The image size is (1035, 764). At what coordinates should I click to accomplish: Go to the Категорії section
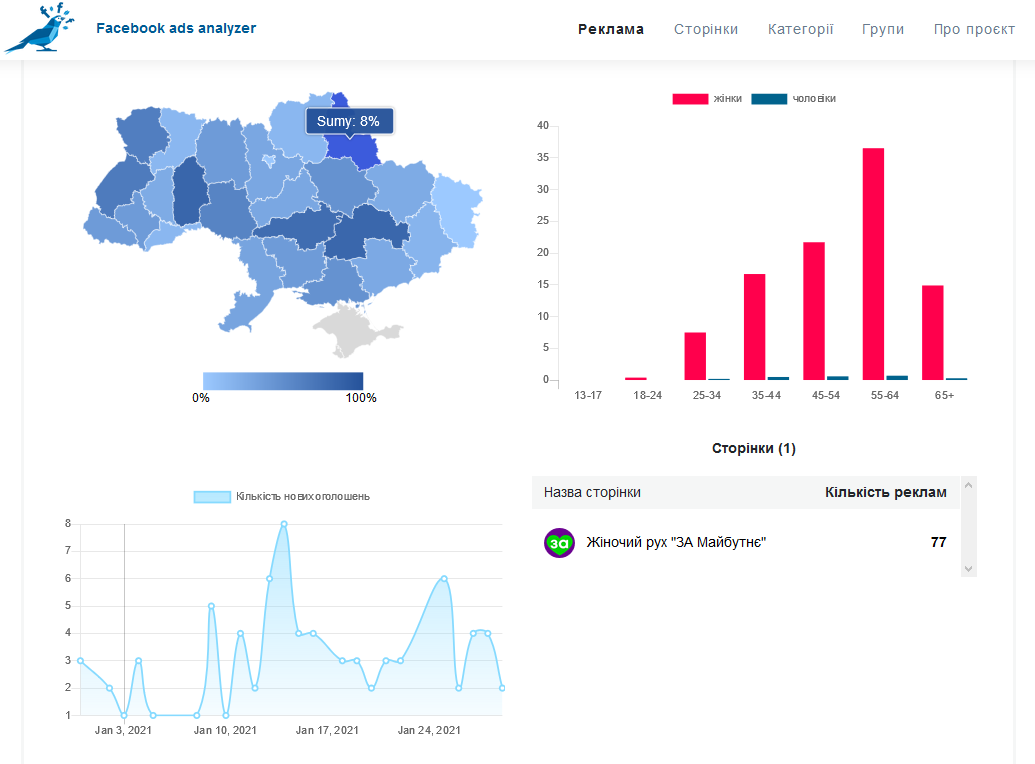[x=800, y=29]
